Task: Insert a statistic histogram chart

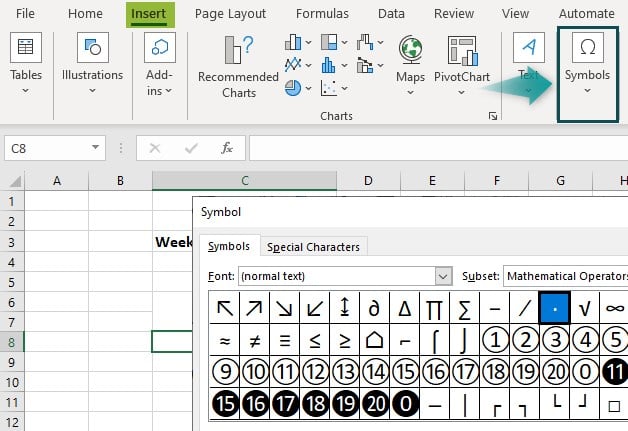Action: click(329, 65)
